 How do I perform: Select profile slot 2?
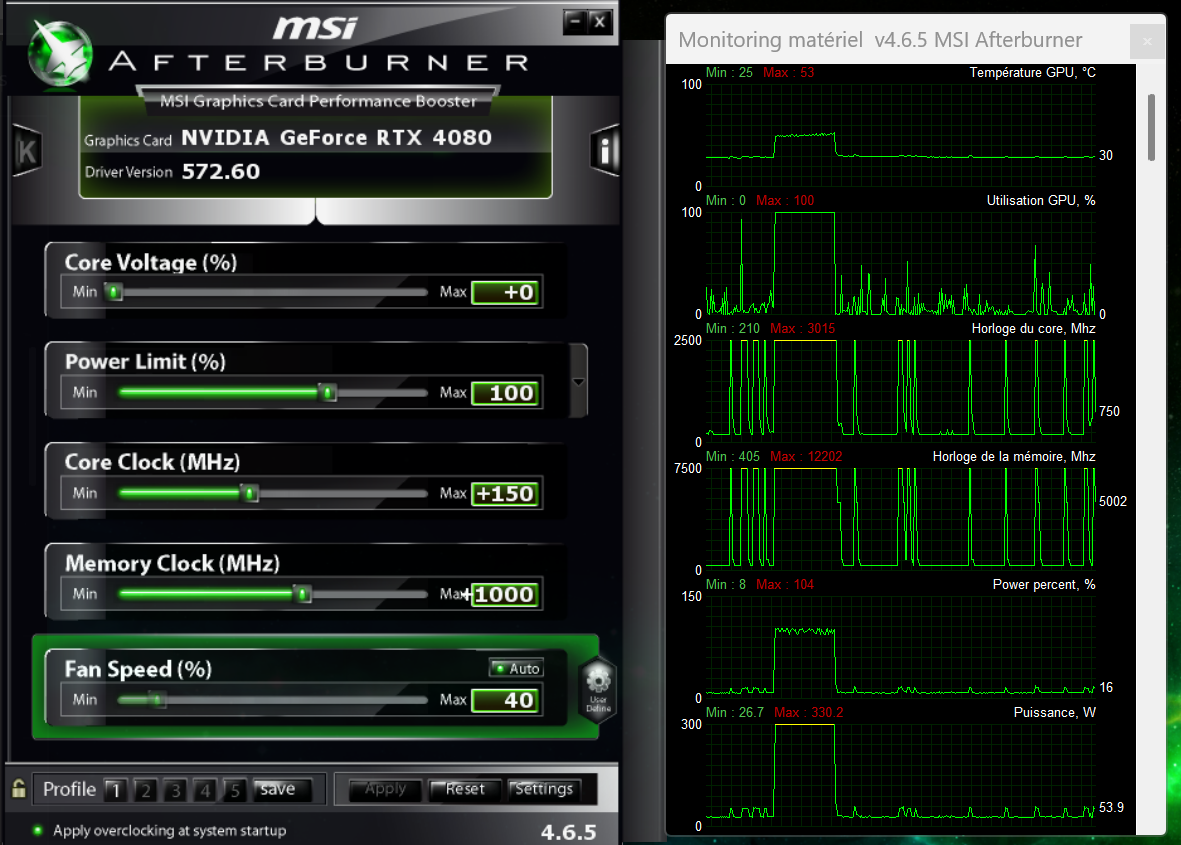pos(145,790)
